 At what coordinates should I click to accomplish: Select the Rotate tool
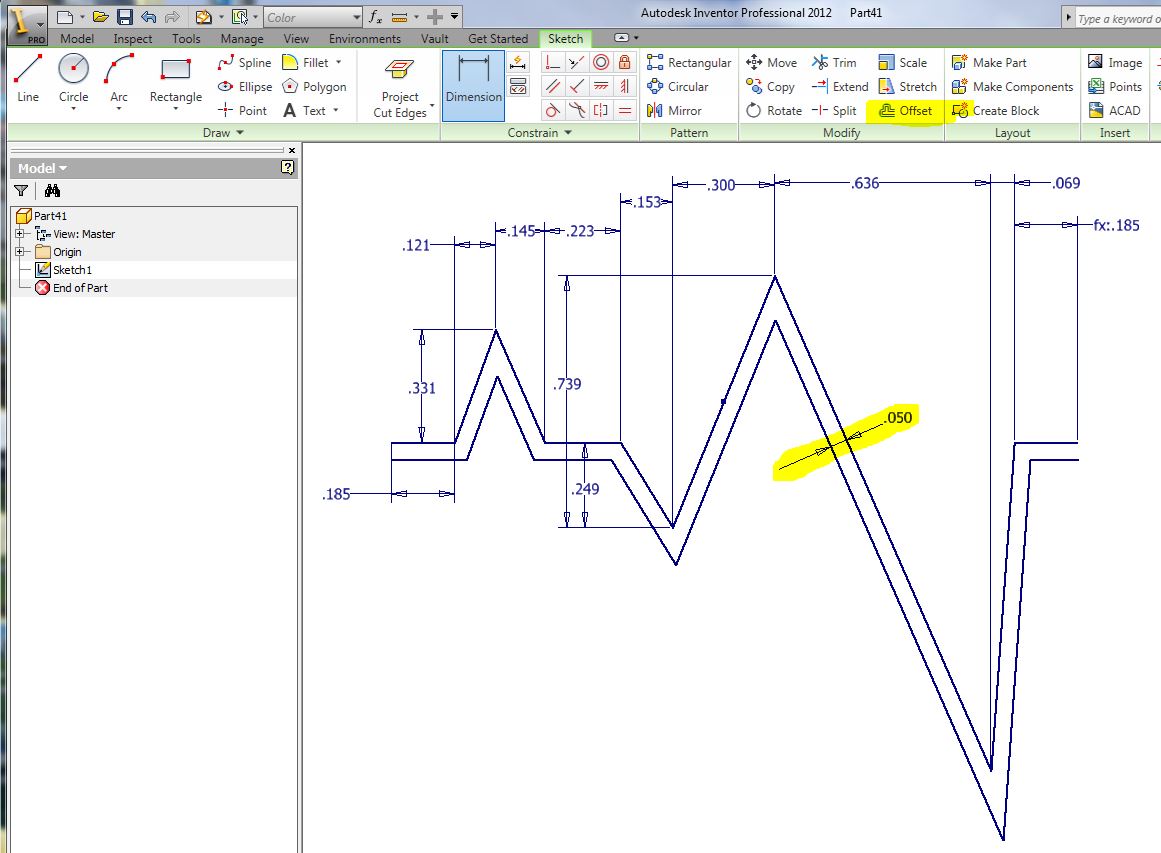pos(774,110)
